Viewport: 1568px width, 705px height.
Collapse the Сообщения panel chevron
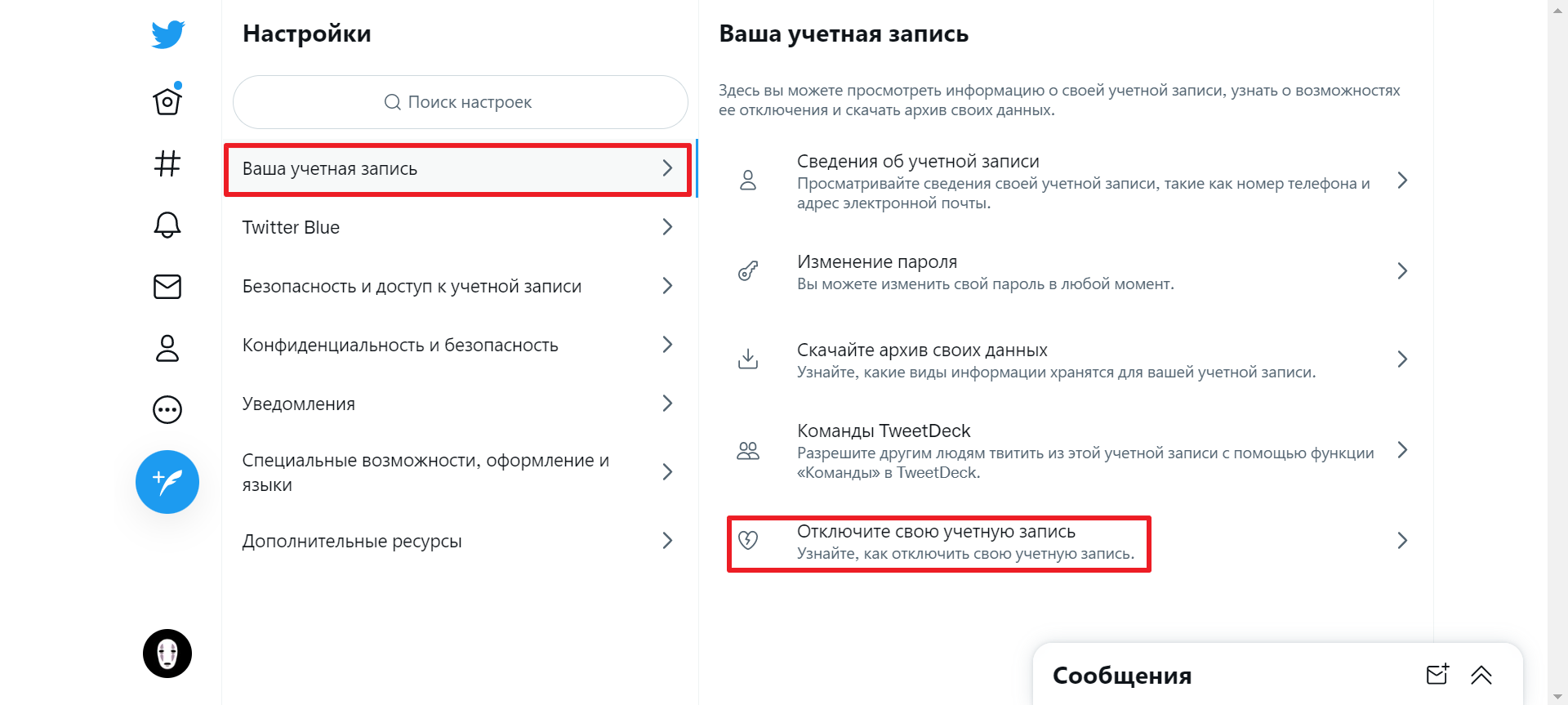point(1481,674)
